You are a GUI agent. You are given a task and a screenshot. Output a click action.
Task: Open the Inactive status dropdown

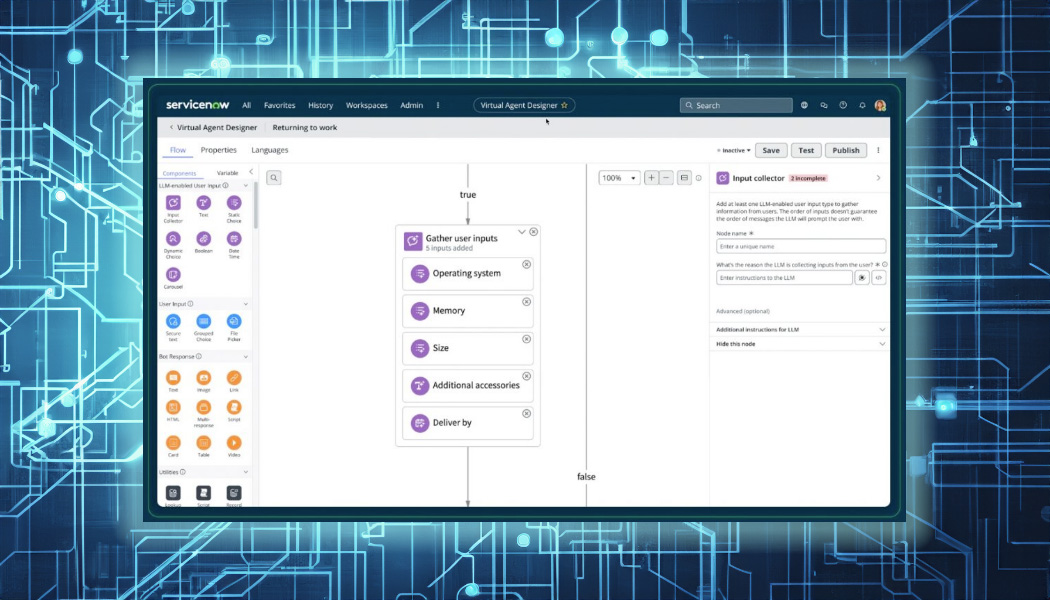(733, 150)
